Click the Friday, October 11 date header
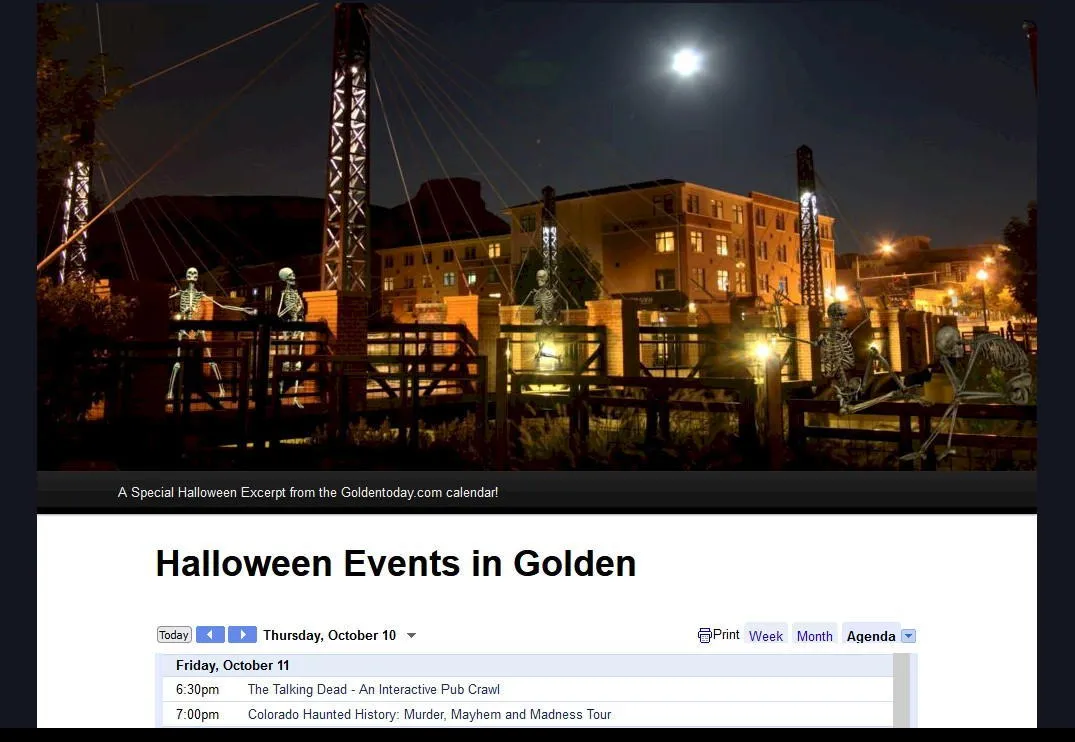Screen dimensions: 1075x742 coord(233,666)
